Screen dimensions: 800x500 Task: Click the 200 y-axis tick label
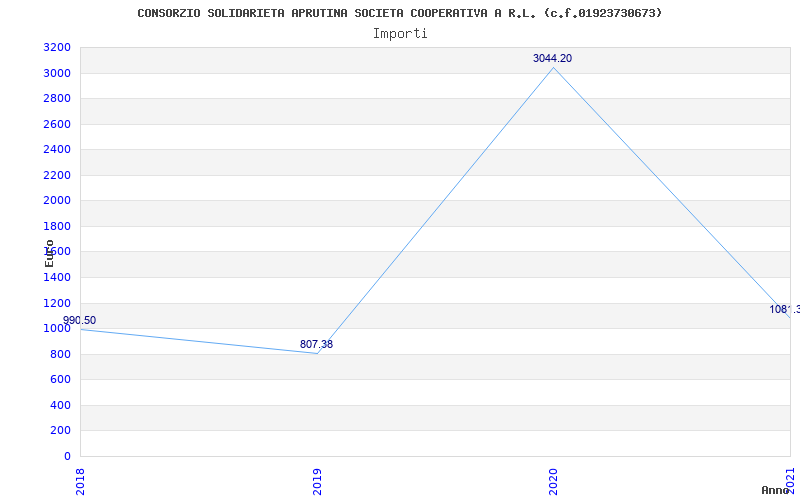click(x=60, y=431)
